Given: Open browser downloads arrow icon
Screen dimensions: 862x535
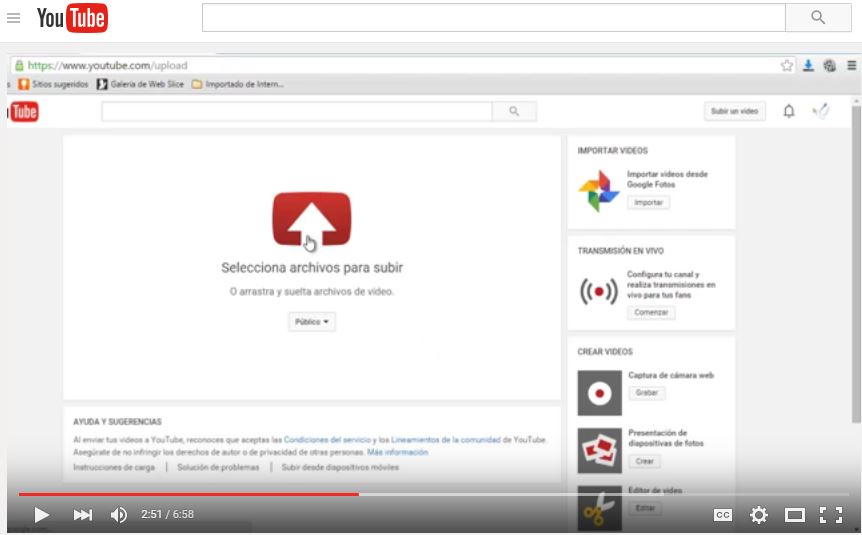Looking at the screenshot, I should (x=808, y=65).
